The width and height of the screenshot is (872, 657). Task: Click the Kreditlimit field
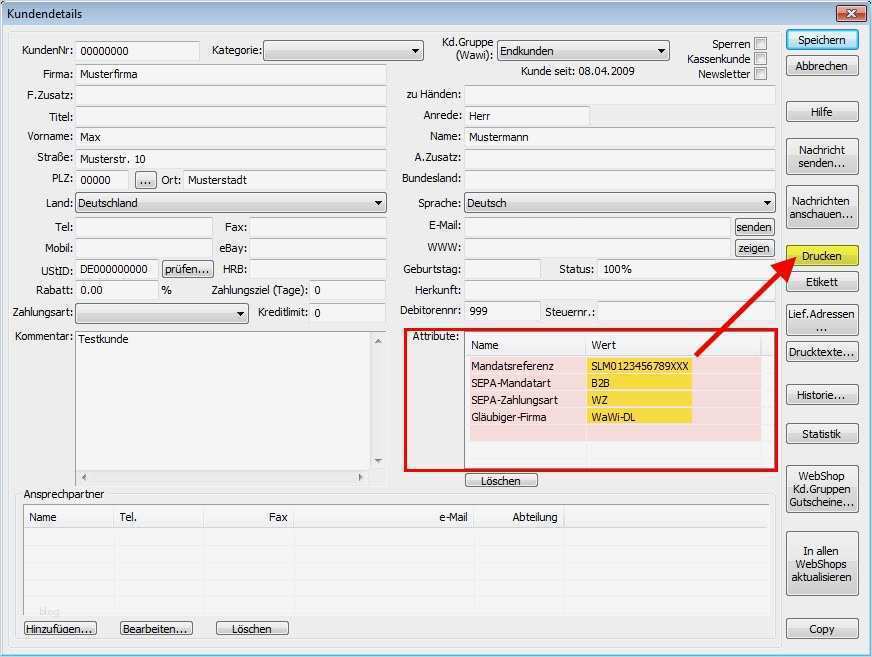coord(348,313)
